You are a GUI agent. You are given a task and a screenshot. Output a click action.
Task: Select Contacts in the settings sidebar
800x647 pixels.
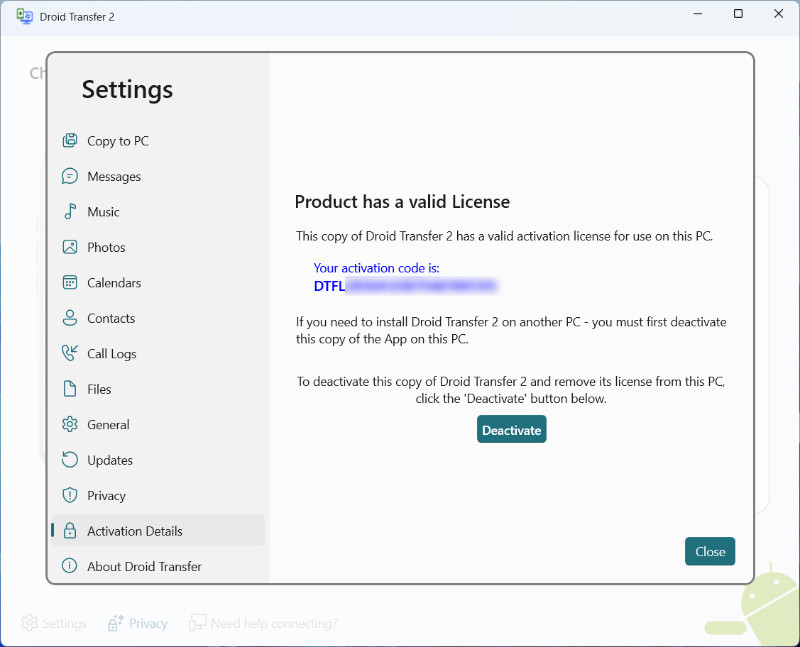[x=158, y=318]
